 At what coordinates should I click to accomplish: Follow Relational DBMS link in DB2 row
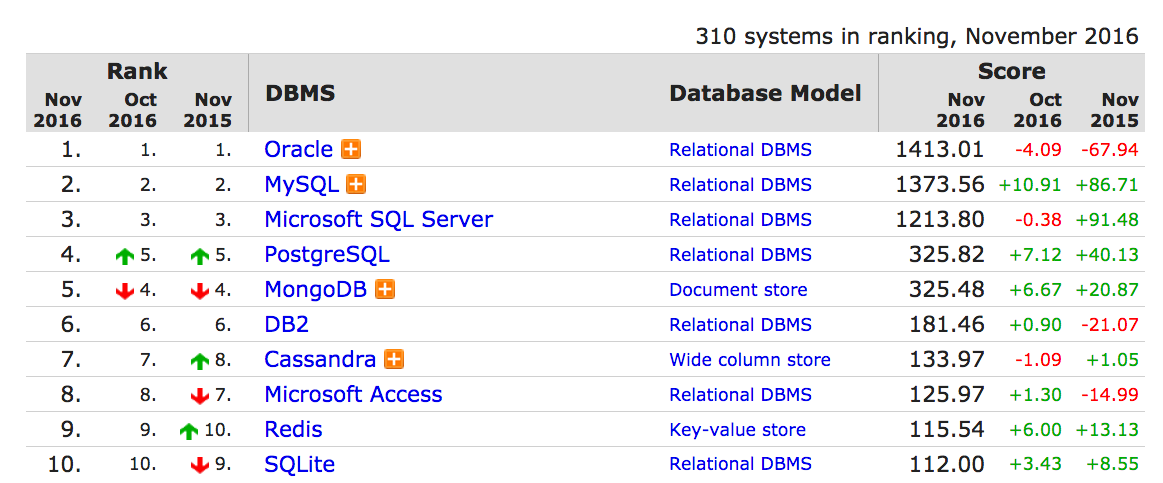coord(740,324)
